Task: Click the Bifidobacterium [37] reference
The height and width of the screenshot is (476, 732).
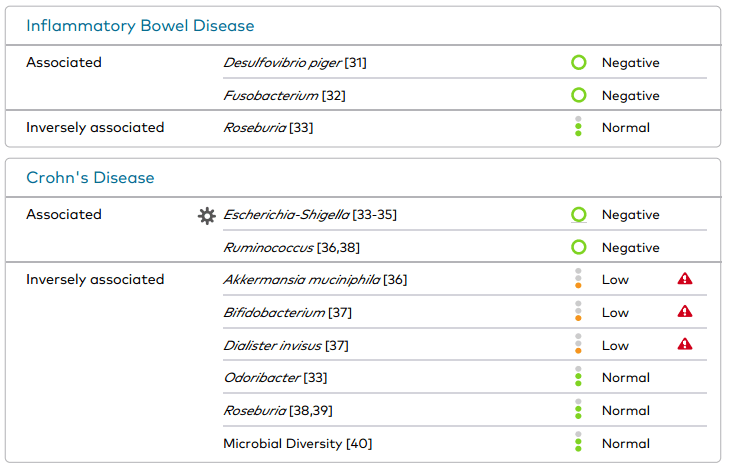Action: point(287,313)
